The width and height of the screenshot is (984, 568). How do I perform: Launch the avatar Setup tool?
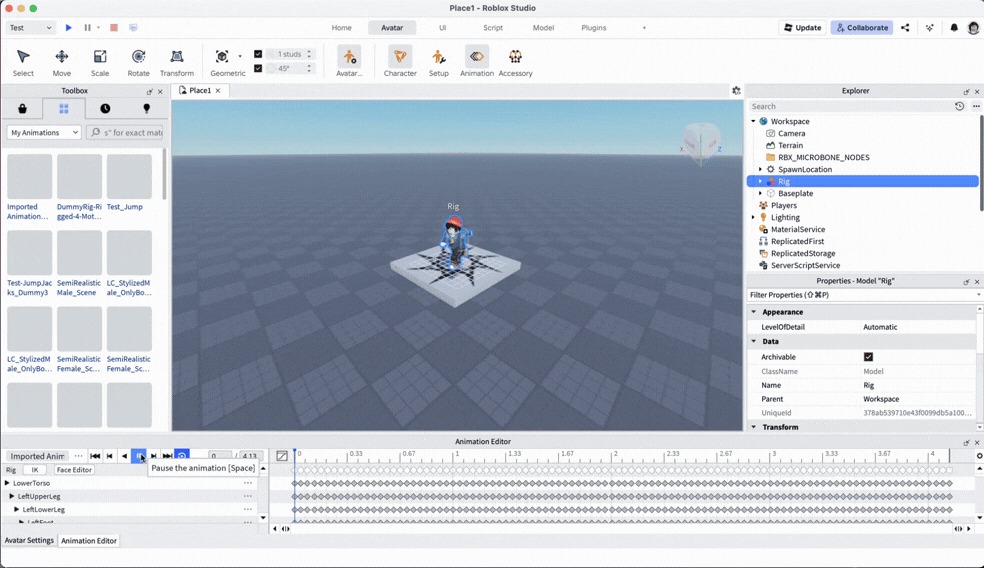coord(439,63)
